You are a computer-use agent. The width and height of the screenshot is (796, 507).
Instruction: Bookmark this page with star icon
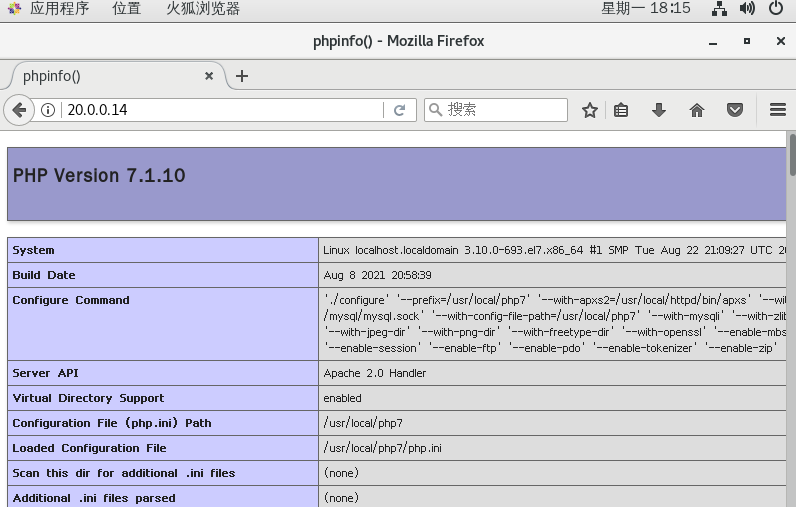[589, 110]
